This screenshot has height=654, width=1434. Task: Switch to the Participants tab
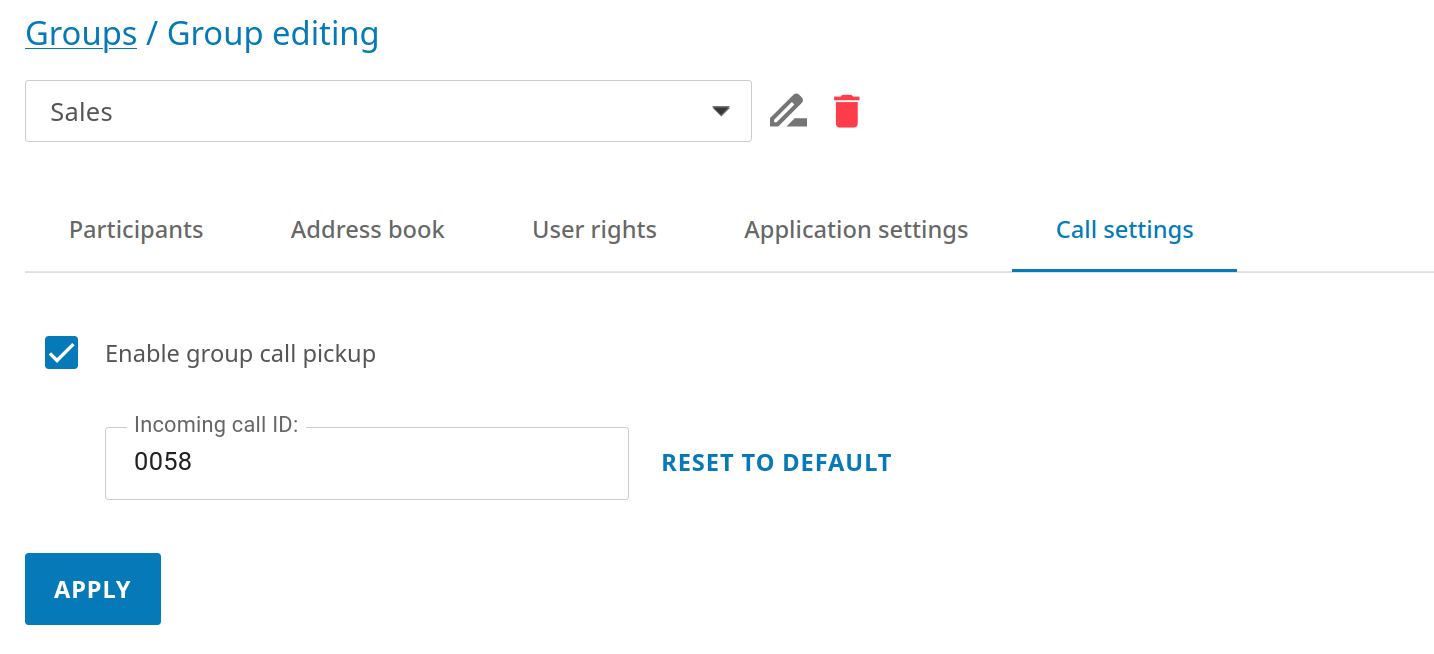136,230
